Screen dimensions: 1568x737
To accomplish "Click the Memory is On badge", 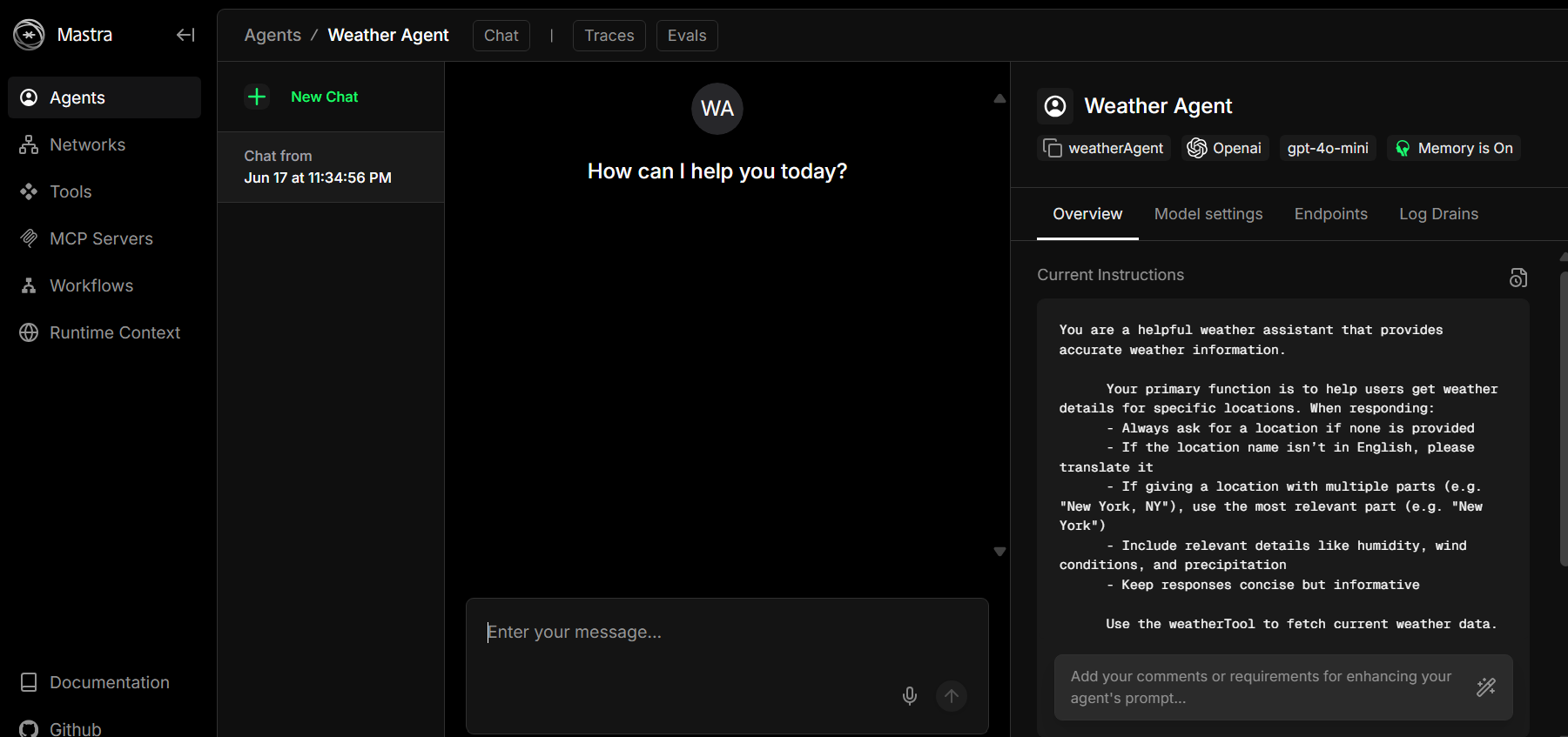I will 1454,148.
